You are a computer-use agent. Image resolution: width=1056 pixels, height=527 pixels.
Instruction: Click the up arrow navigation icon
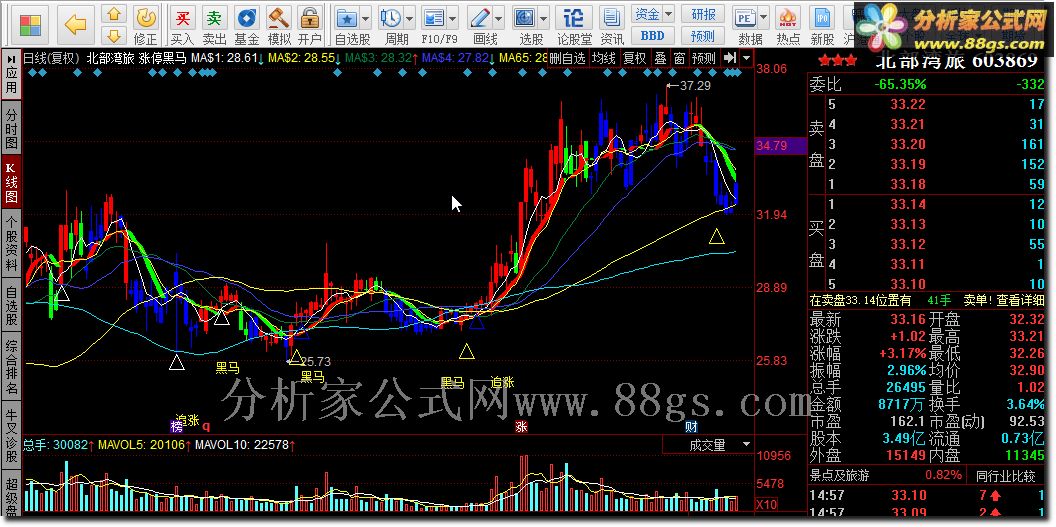[114, 13]
